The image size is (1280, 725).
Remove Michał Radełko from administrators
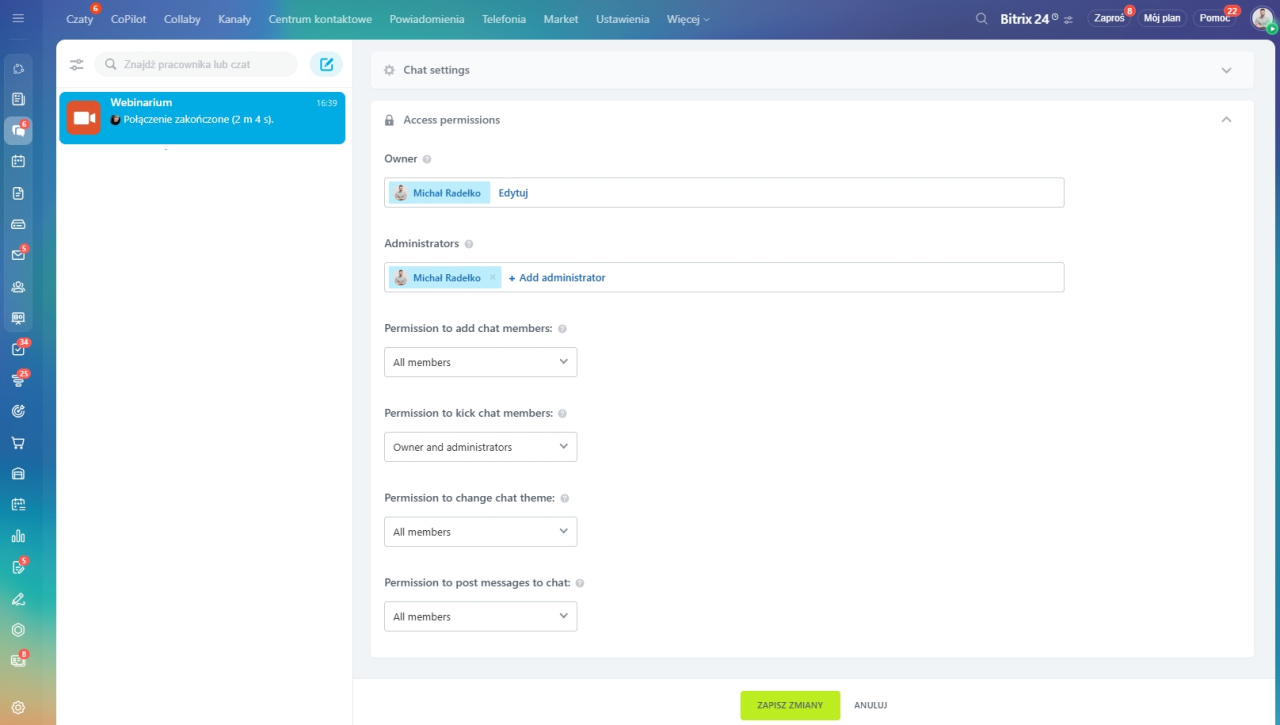pyautogui.click(x=492, y=277)
